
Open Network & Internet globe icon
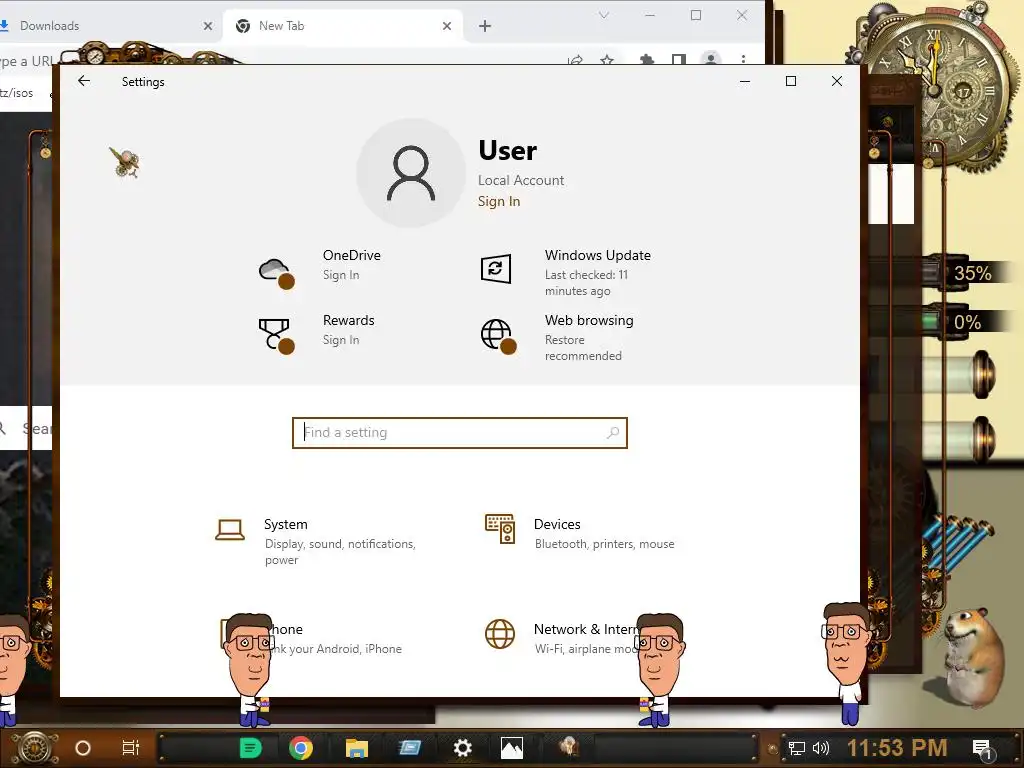pyautogui.click(x=500, y=634)
